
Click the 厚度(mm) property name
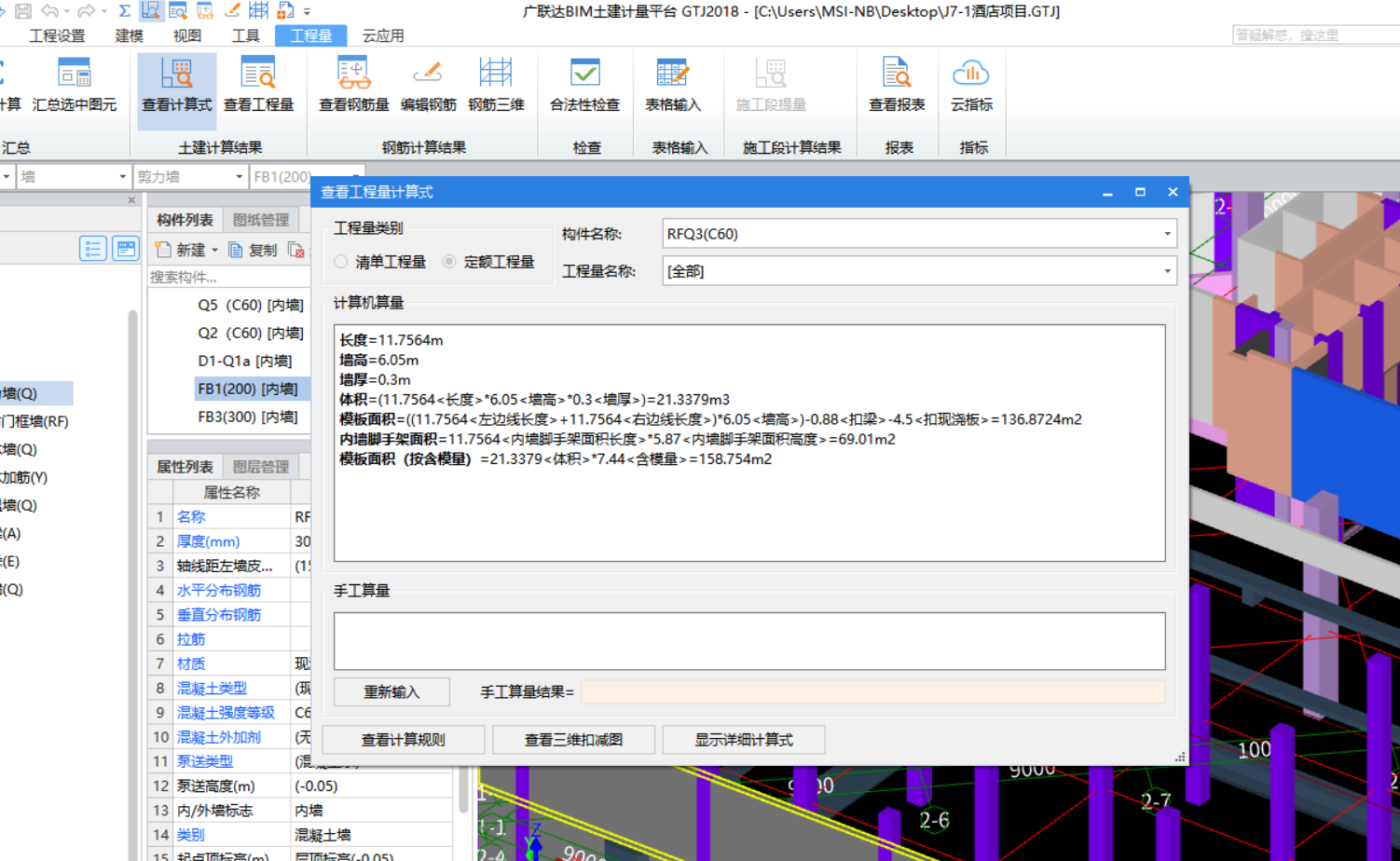click(208, 541)
